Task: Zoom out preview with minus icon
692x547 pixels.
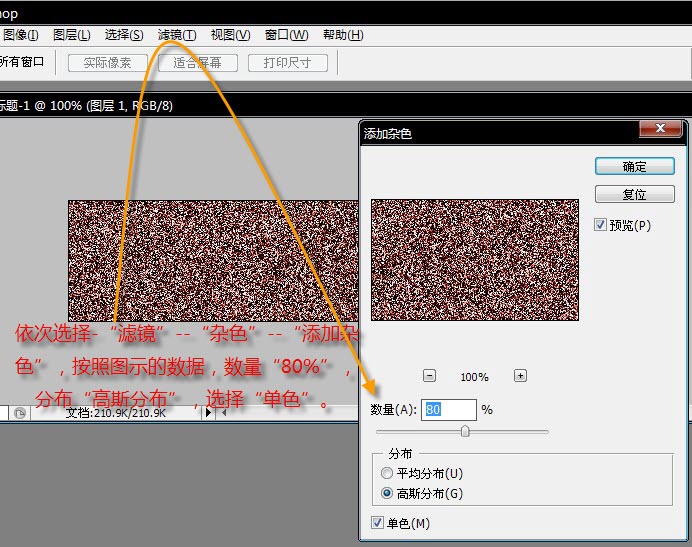Action: tap(429, 376)
